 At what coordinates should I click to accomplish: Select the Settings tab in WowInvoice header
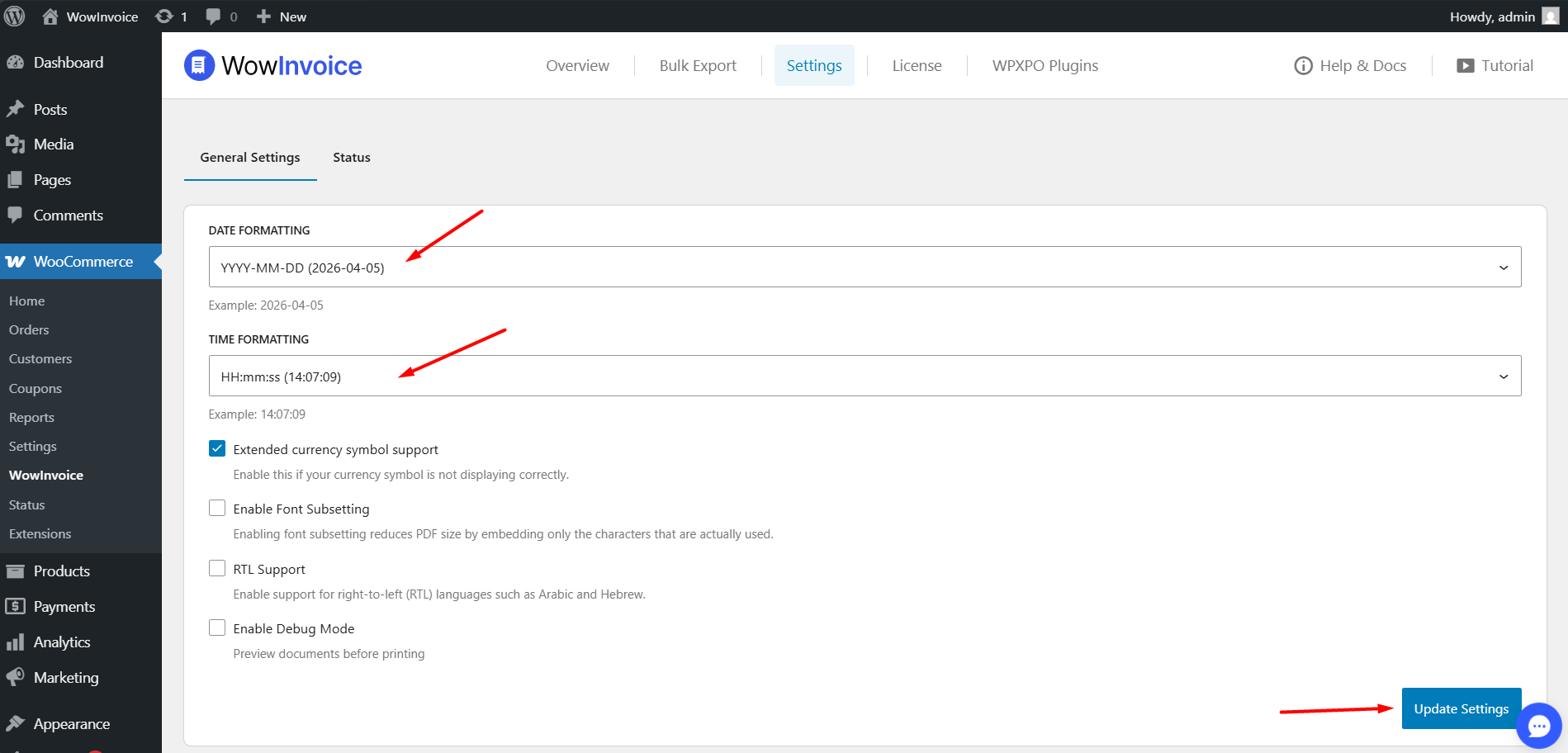[x=814, y=66]
